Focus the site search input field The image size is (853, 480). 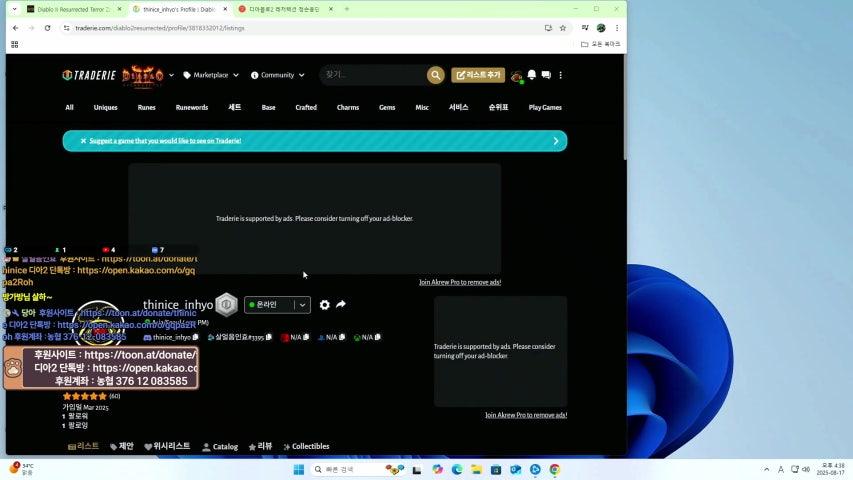point(373,75)
